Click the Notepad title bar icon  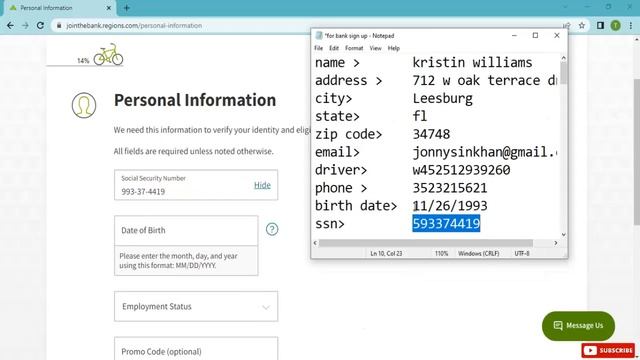(319, 36)
